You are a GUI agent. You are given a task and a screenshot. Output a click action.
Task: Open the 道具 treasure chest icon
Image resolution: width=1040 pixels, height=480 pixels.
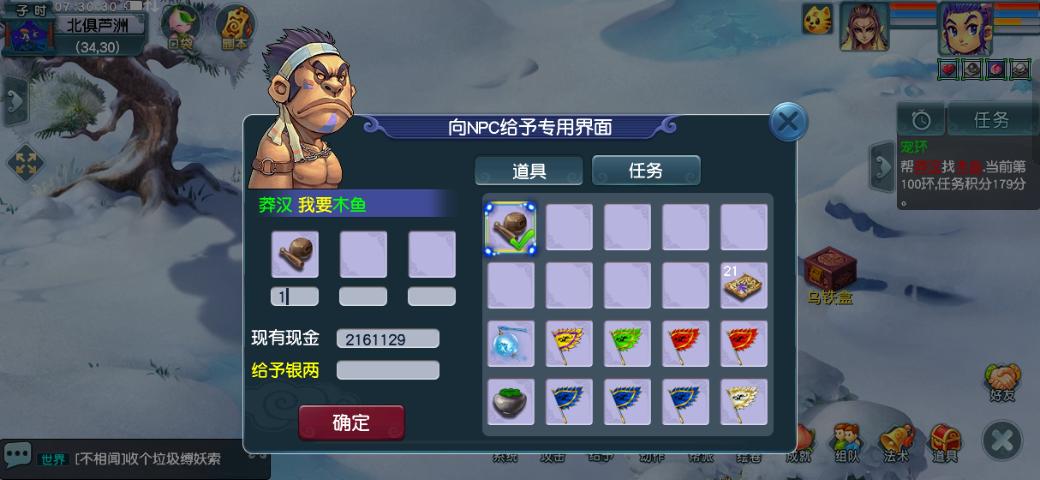pyautogui.click(x=945, y=443)
